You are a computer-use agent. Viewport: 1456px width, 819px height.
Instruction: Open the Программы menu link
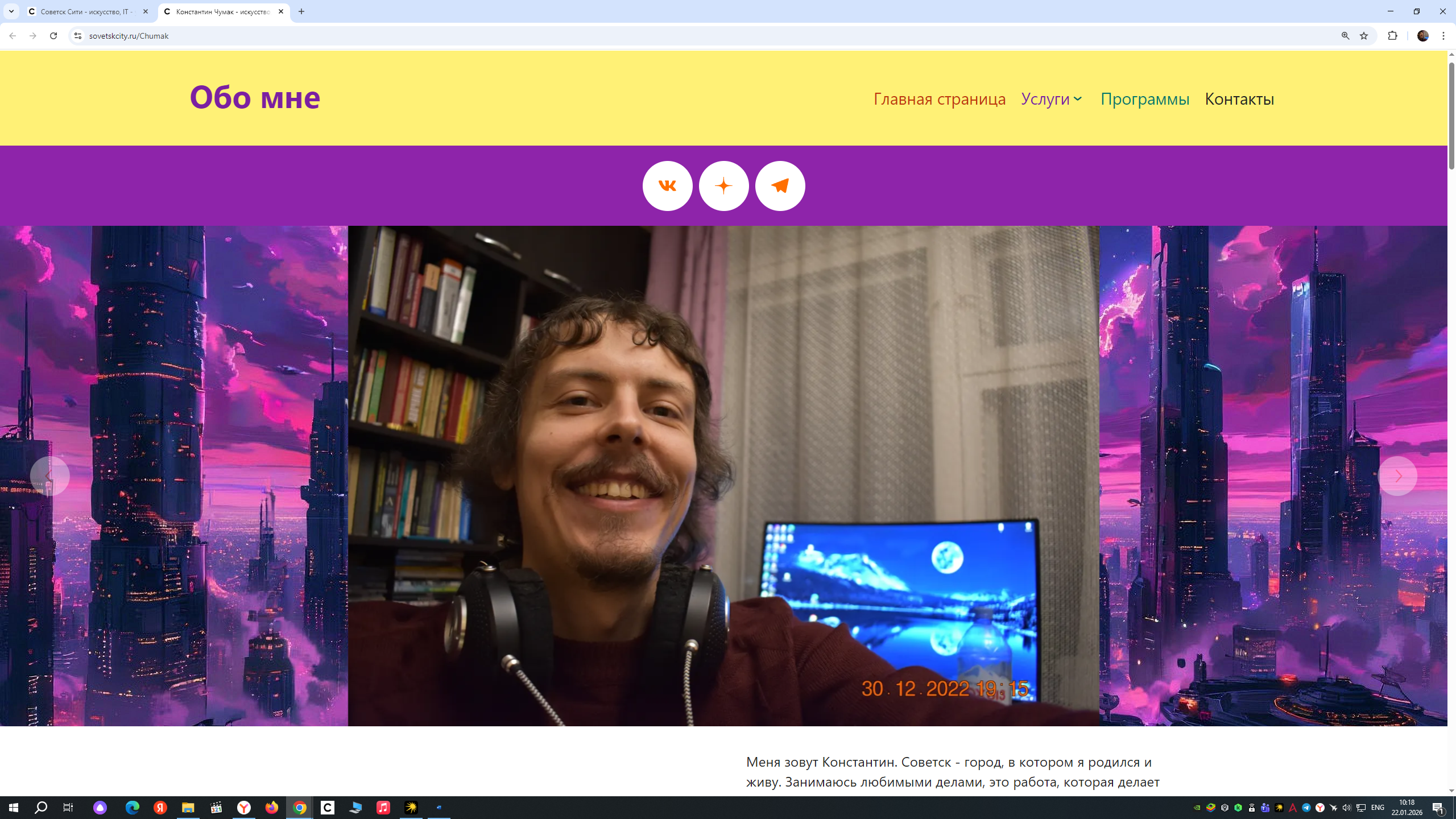pos(1145,99)
